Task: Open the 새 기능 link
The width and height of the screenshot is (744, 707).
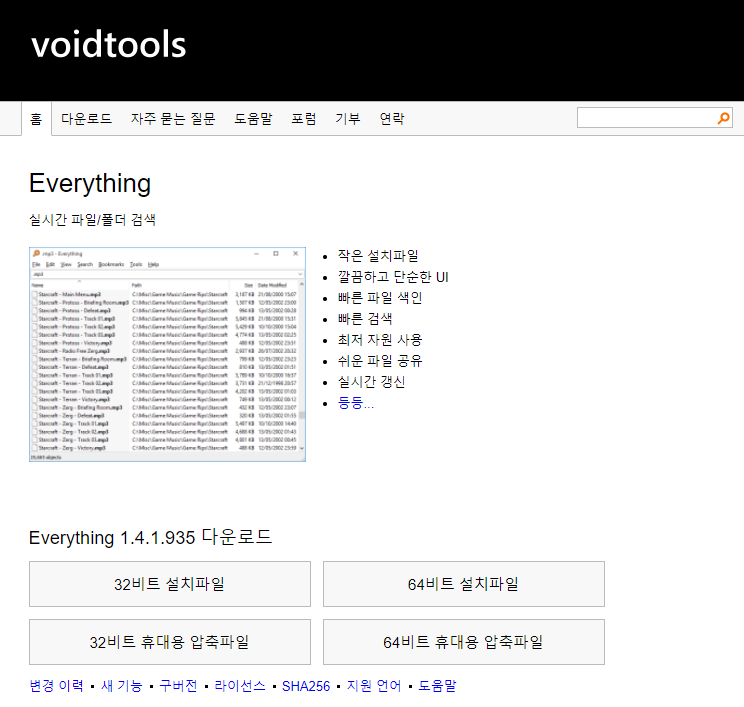Action: click(x=121, y=686)
